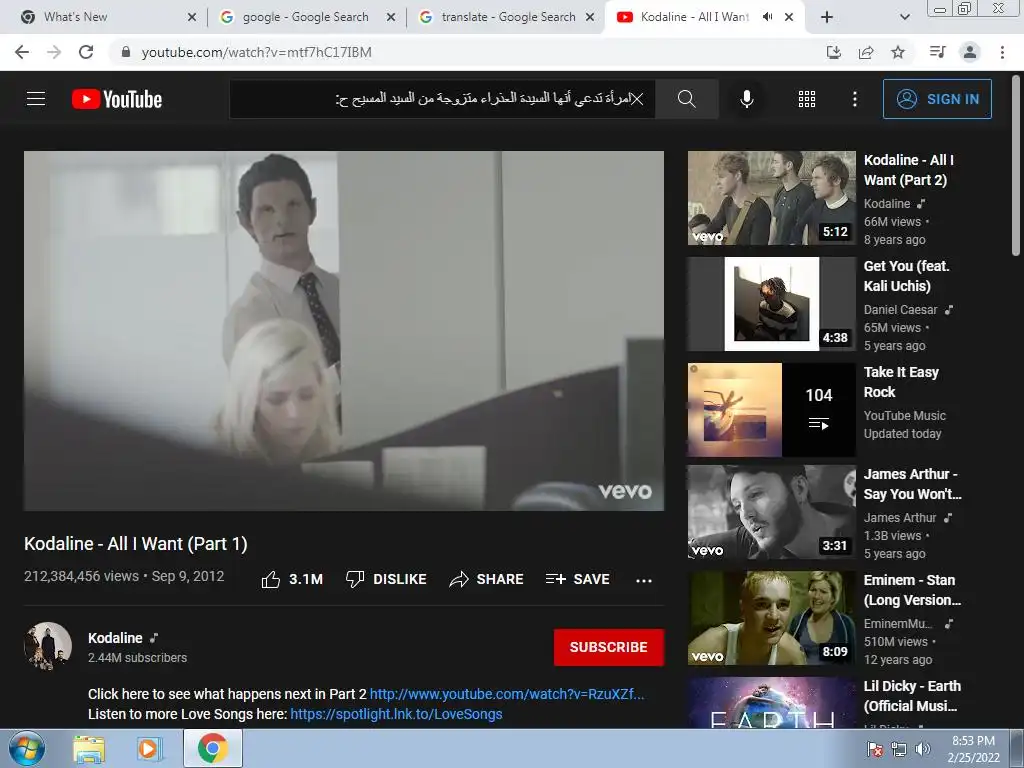This screenshot has width=1024, height=768.
Task: Select the Kodaline - All I Want tab
Action: 694,17
